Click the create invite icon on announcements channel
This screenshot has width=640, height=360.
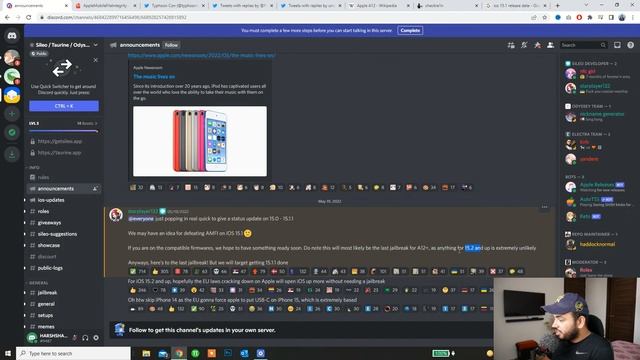tap(95, 189)
